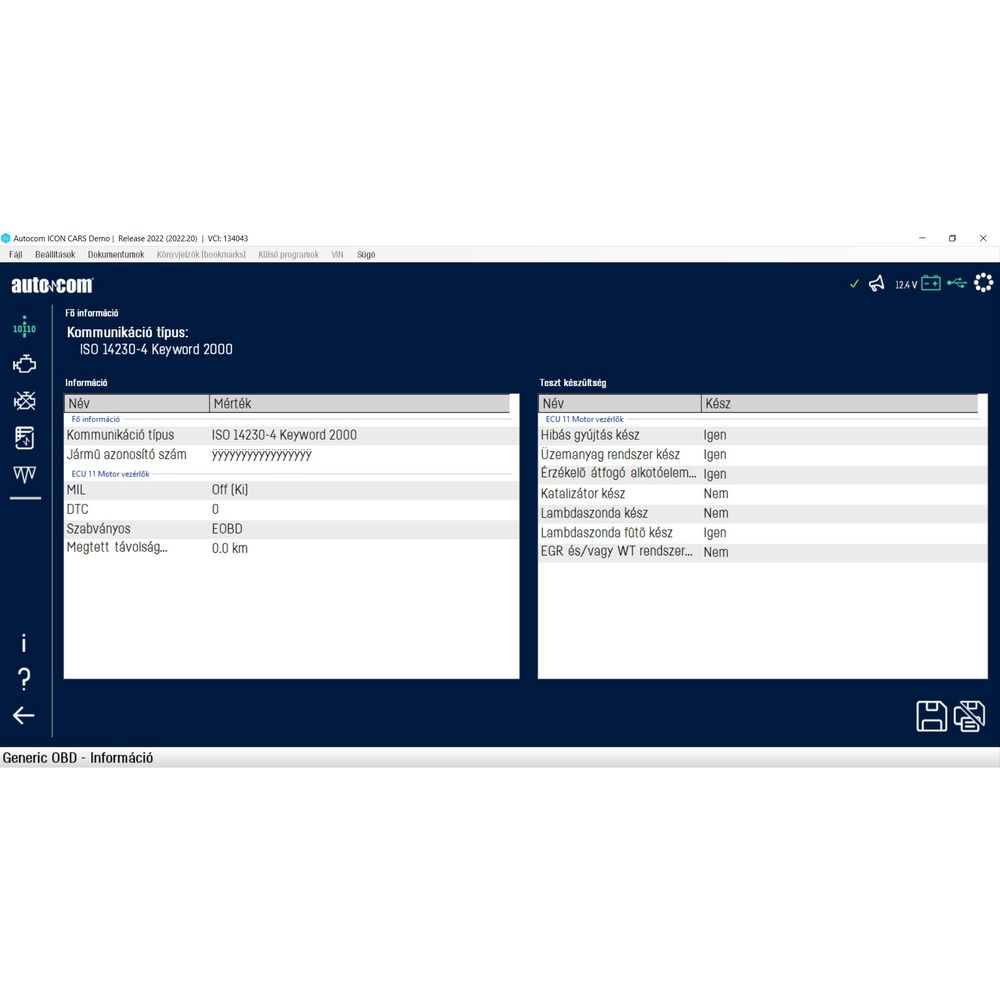Click the engine fault codes icon
The height and width of the screenshot is (1000, 1000).
coord(24,365)
